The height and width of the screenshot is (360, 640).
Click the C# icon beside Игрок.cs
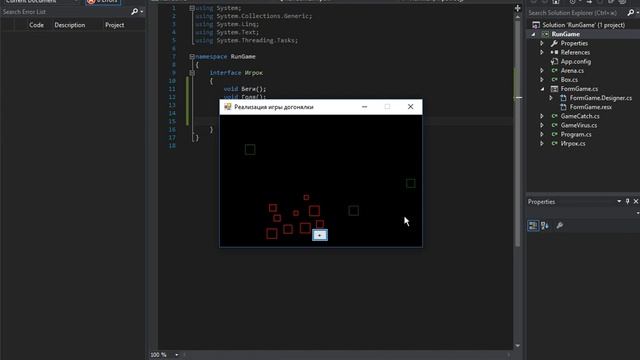[x=554, y=143]
